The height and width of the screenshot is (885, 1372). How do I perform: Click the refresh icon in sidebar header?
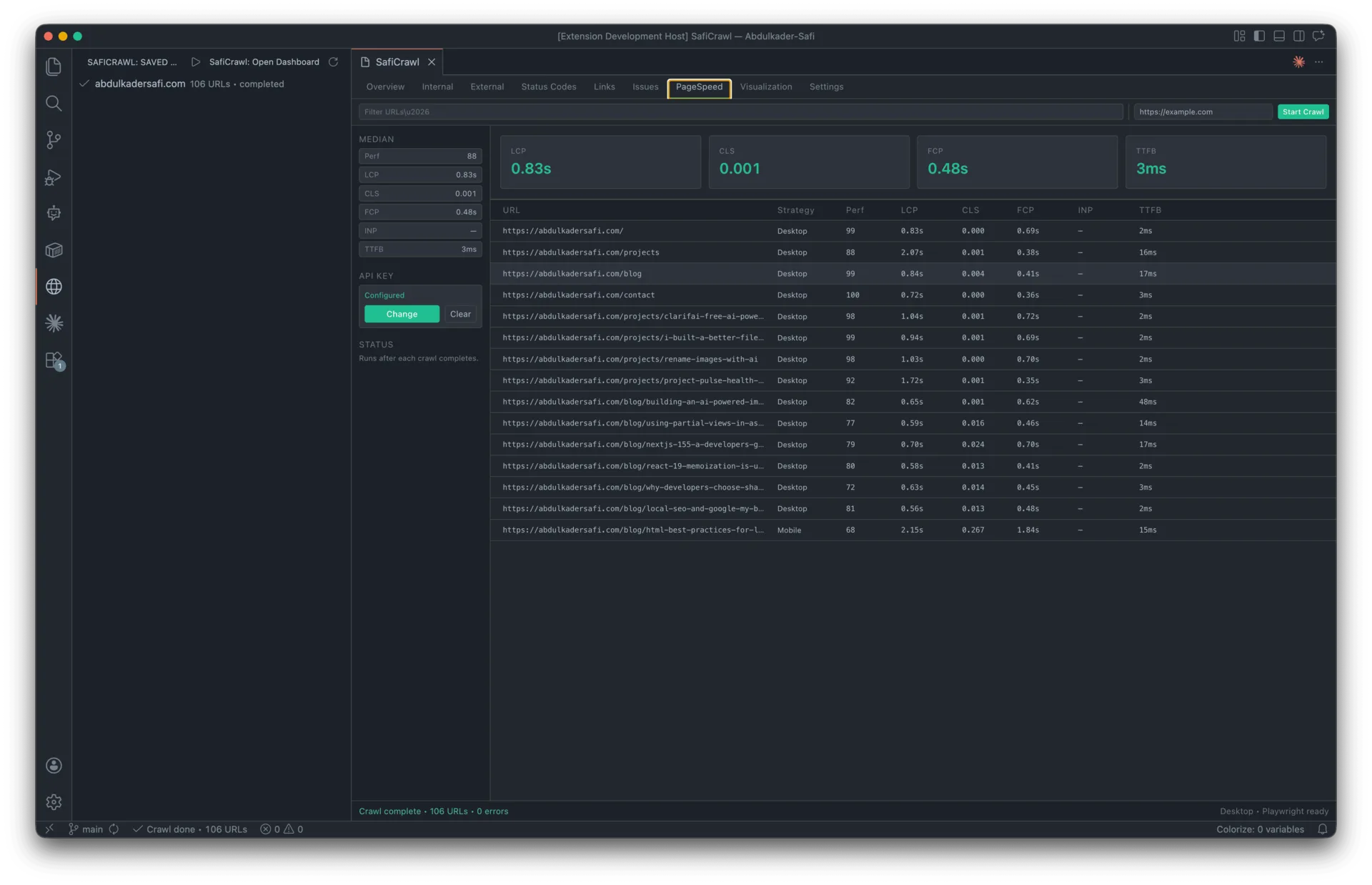(333, 62)
